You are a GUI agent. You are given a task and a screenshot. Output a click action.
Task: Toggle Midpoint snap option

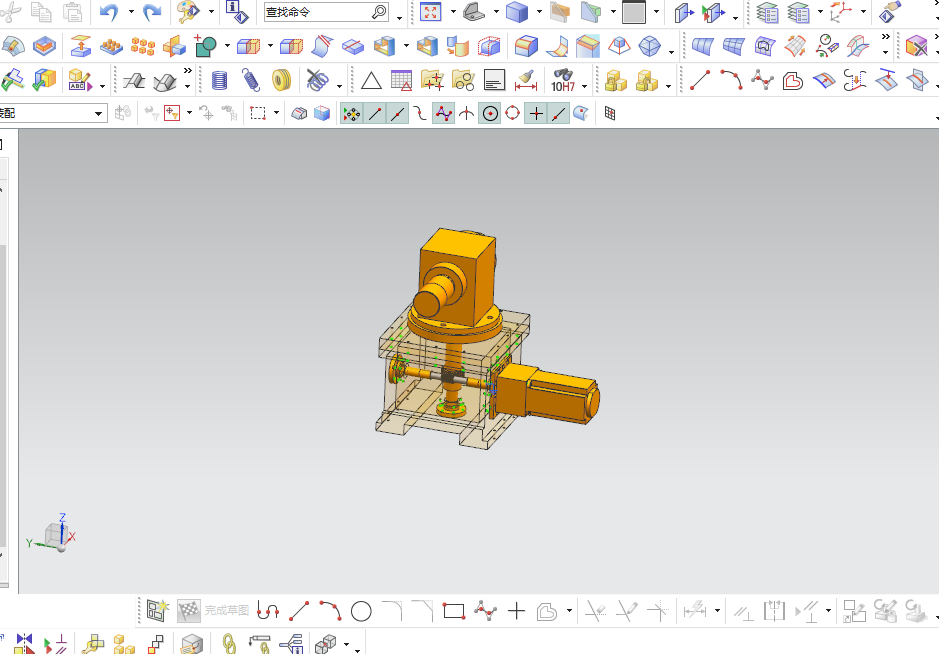(x=398, y=113)
